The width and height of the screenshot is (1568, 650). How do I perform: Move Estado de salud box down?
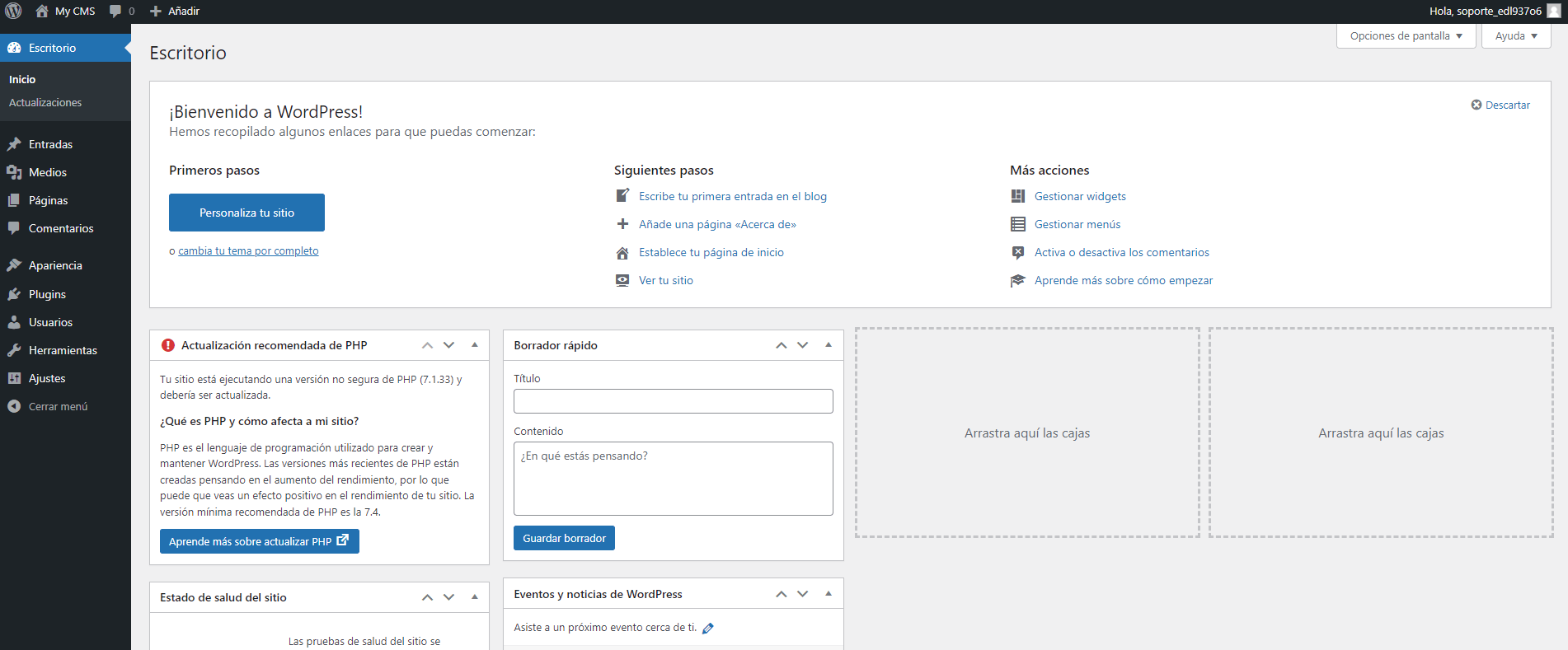point(449,597)
